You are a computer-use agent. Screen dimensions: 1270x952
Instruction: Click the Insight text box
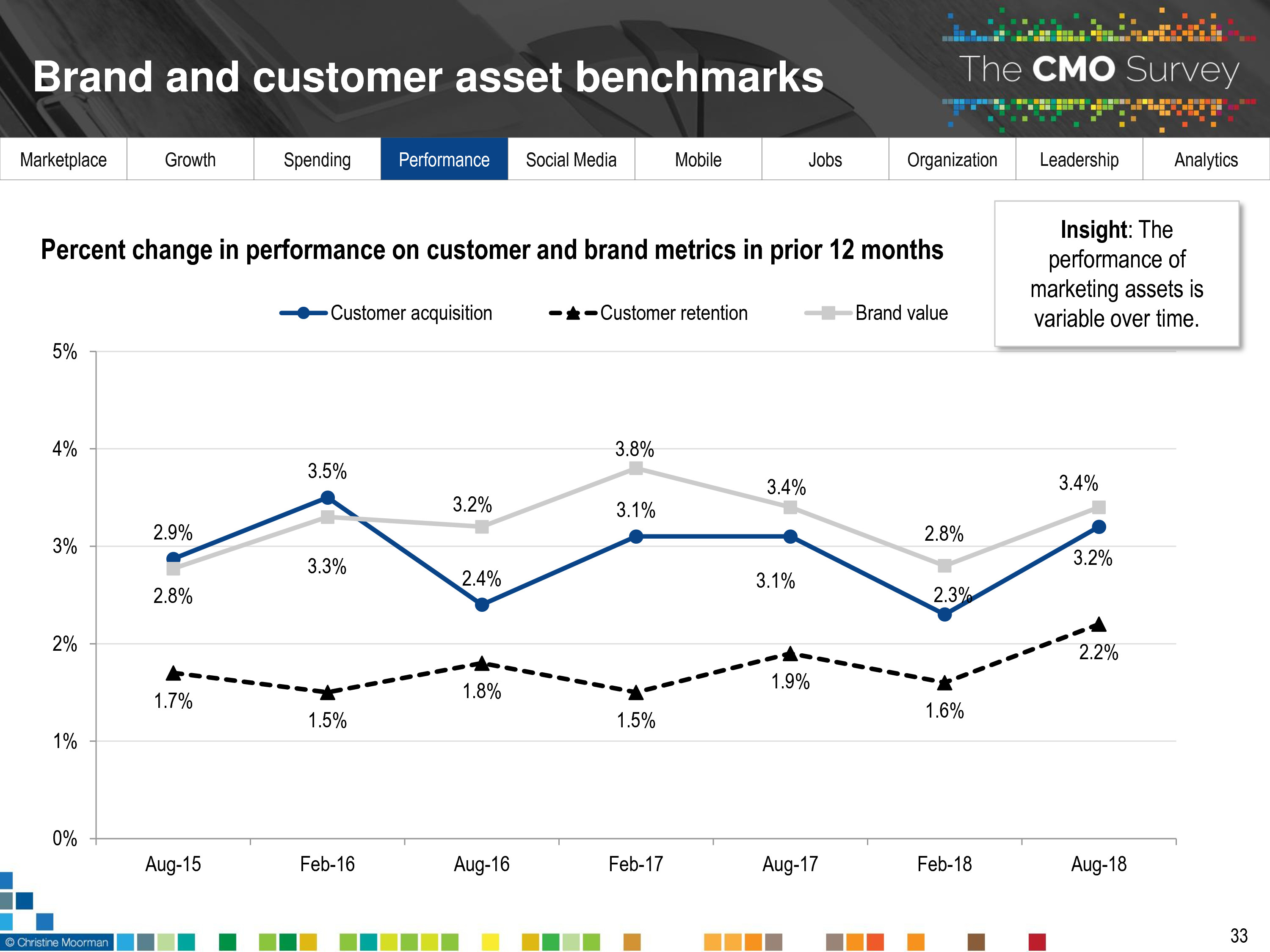click(x=1116, y=274)
